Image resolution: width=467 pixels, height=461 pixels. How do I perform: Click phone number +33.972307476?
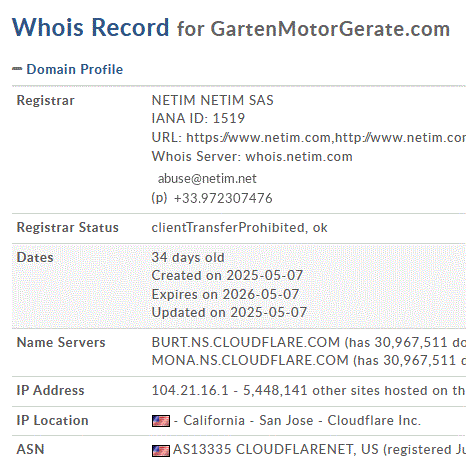pos(223,198)
